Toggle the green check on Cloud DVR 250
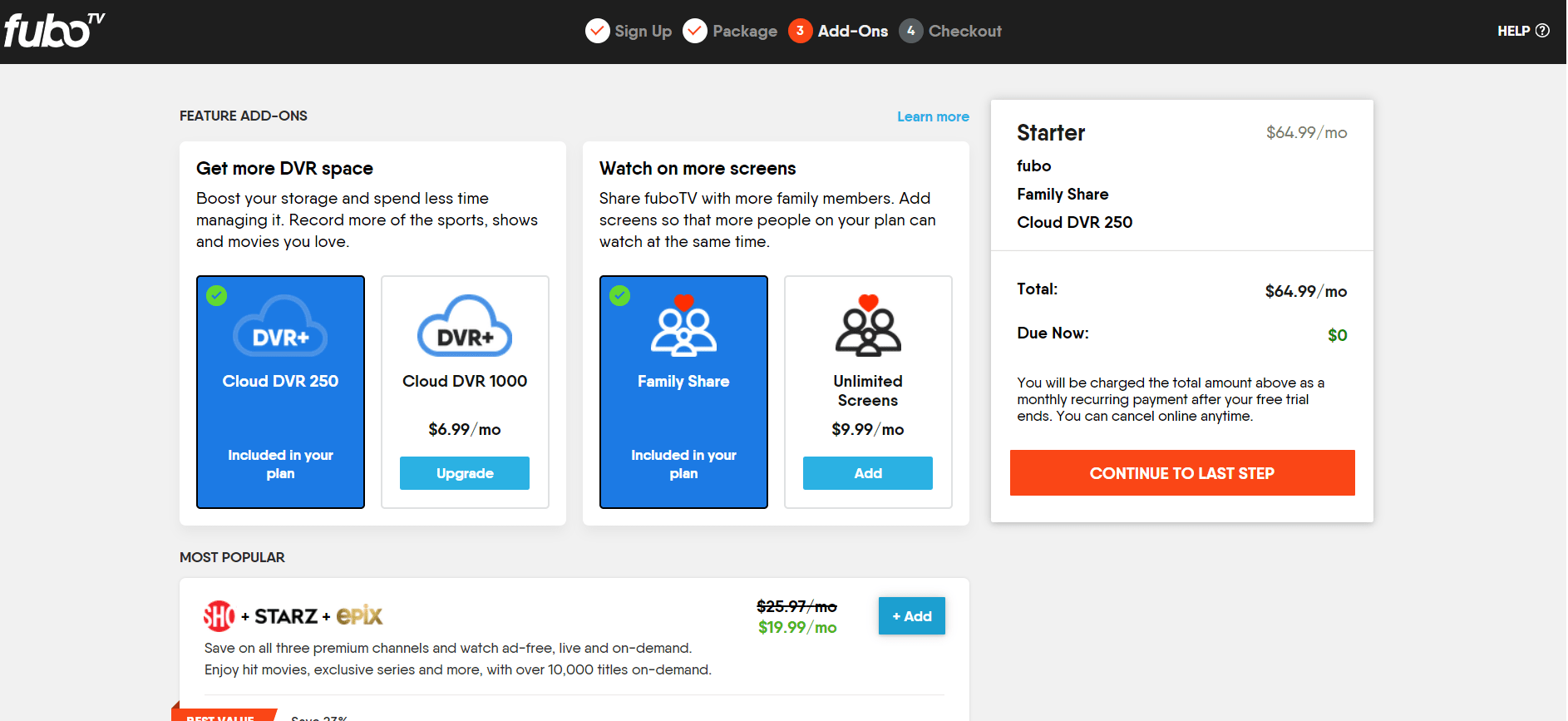 [217, 295]
